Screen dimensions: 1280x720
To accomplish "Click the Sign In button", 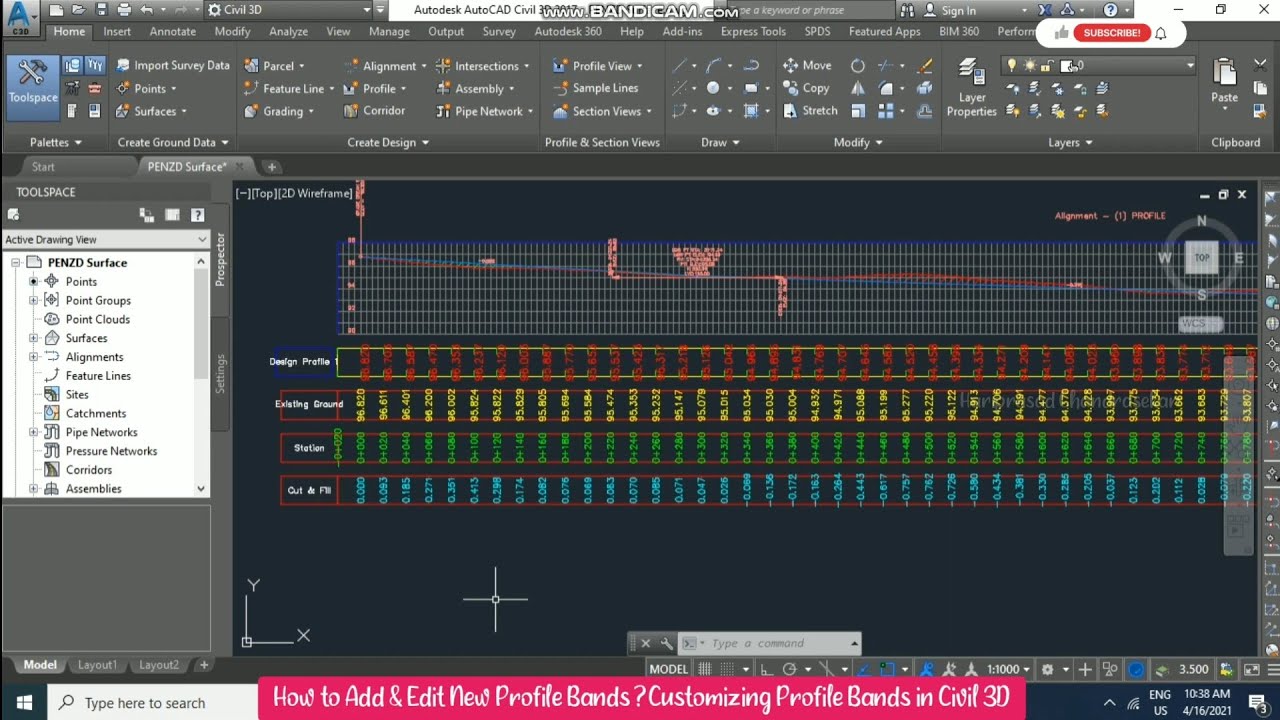I will tap(951, 10).
